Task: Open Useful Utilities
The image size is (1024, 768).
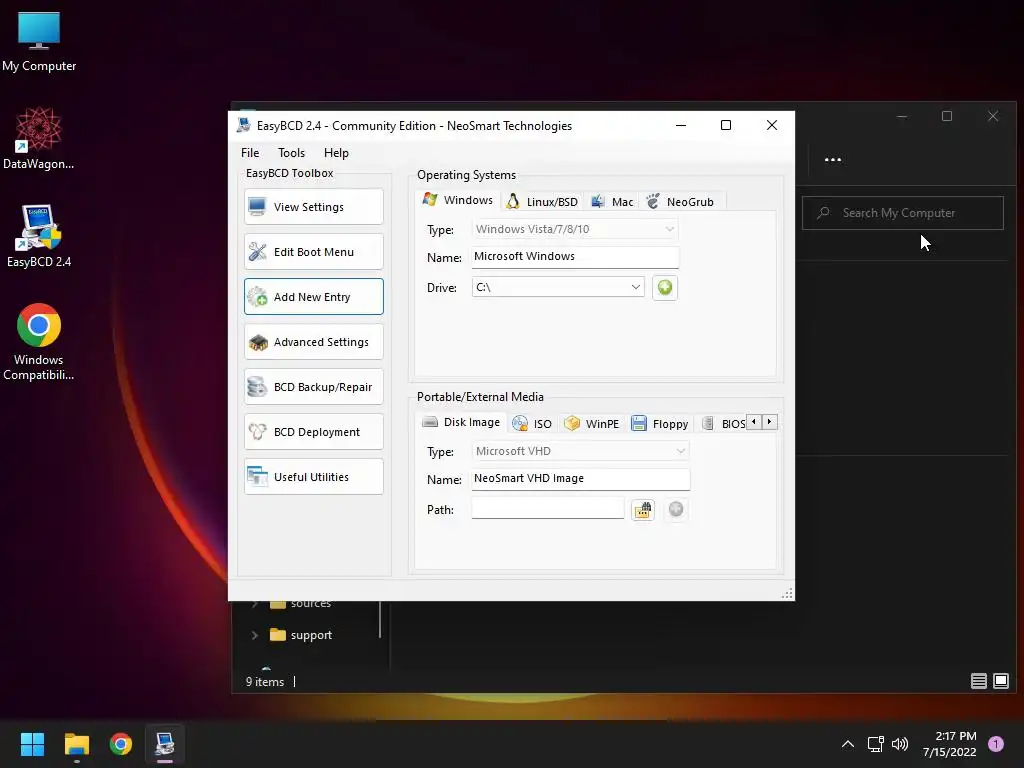Action: [x=313, y=477]
